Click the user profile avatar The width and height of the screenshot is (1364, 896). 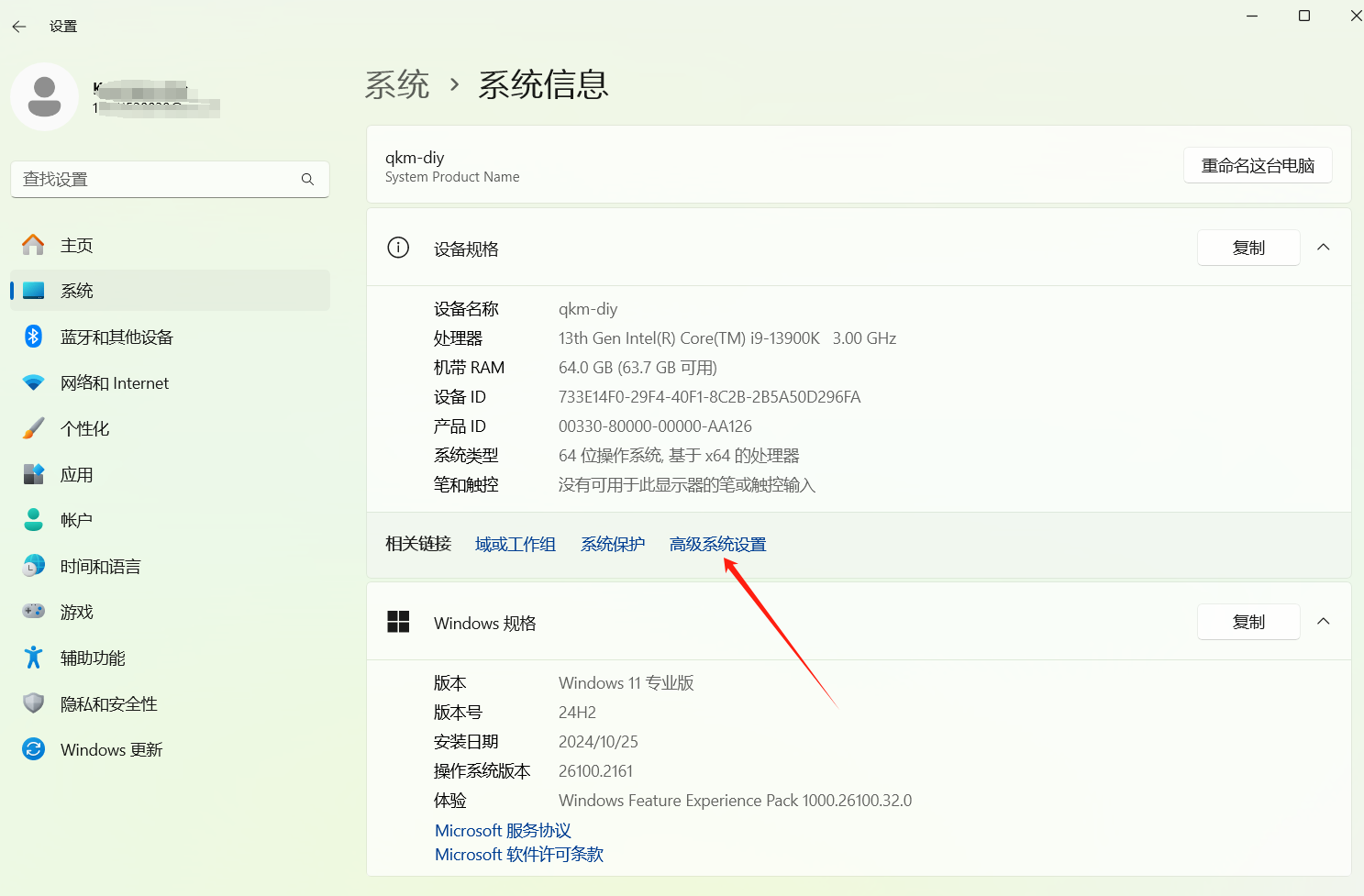(x=44, y=97)
